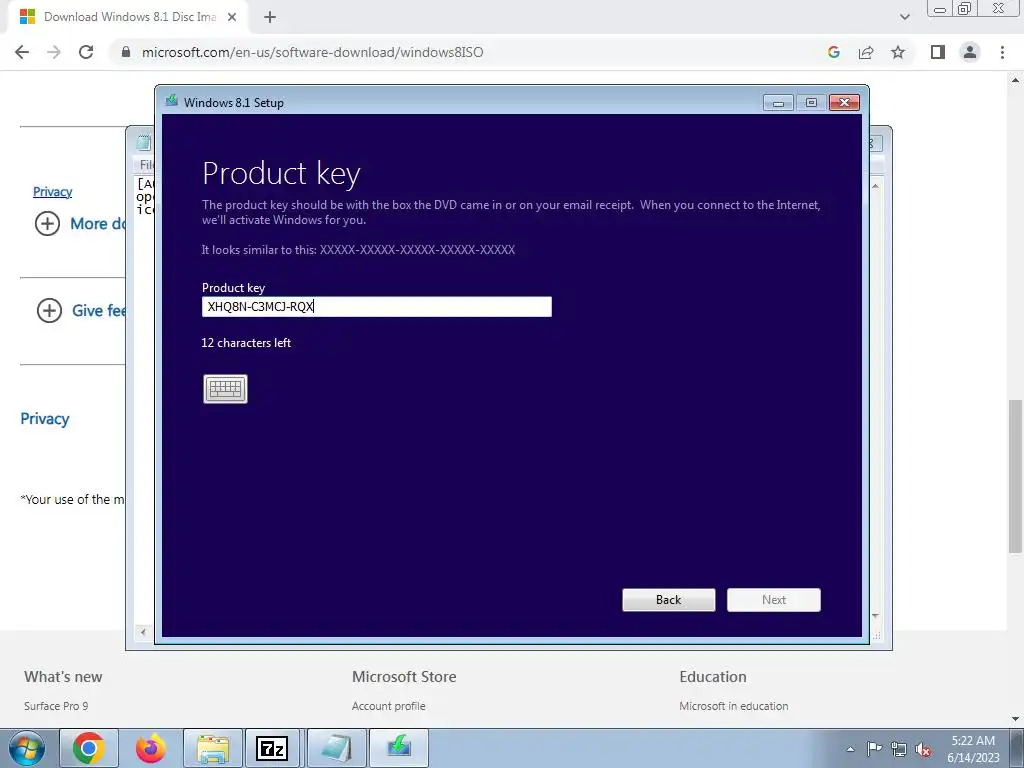Click Notepad's scroll up arrow
Screen dimensions: 1024x768
[x=875, y=186]
